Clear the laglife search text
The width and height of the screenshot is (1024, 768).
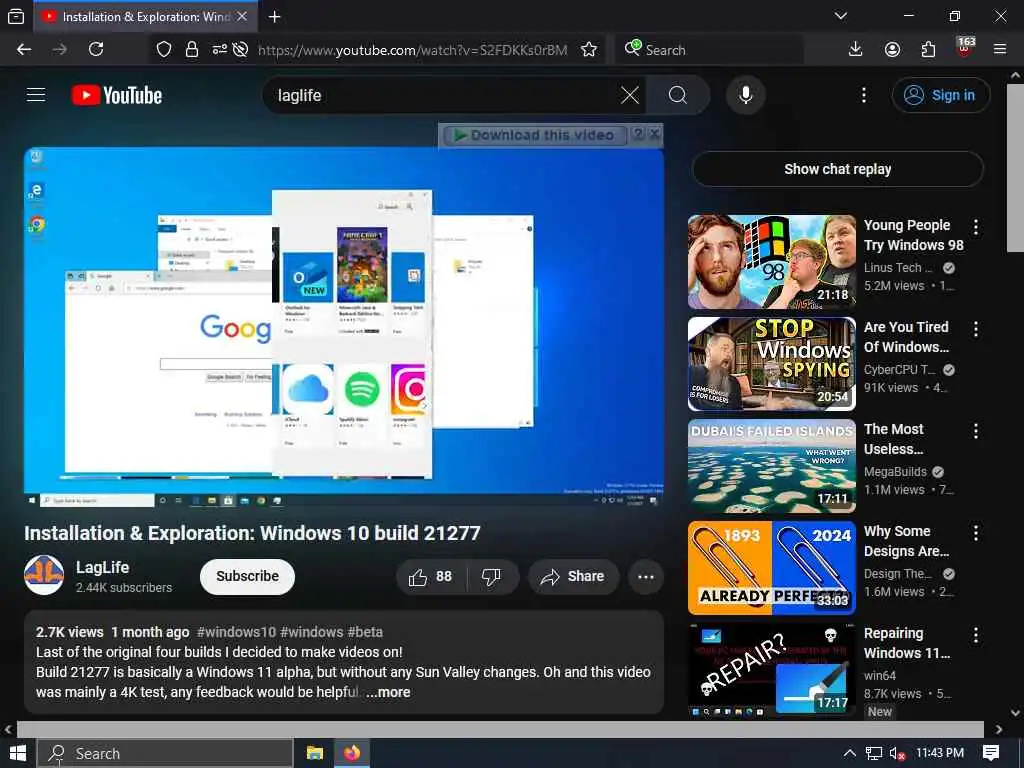pyautogui.click(x=630, y=95)
